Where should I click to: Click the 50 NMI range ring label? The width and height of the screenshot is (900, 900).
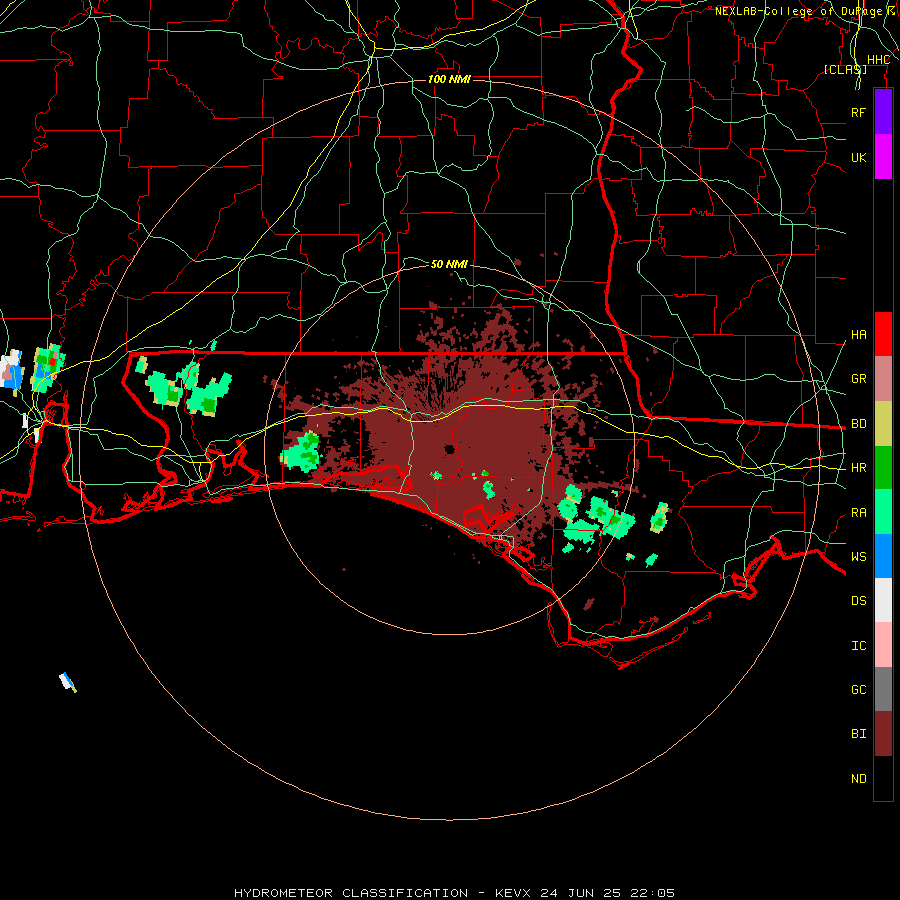click(449, 264)
